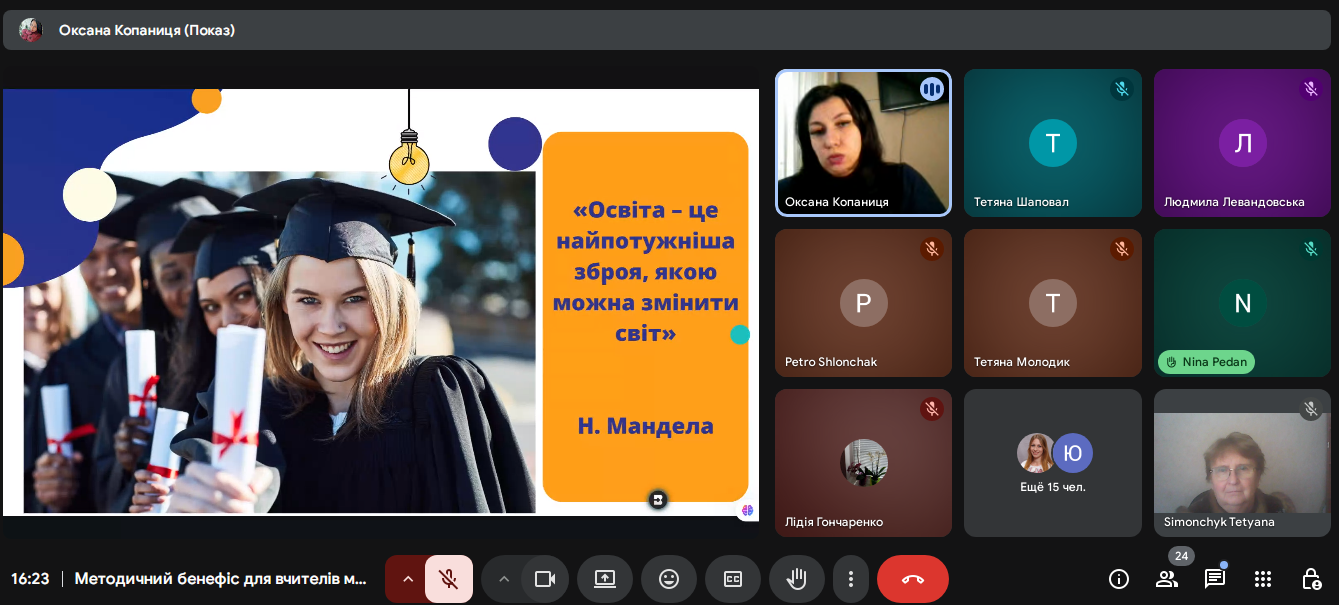This screenshot has height=605, width=1339.
Task: Click the present screen icon
Action: tap(604, 579)
